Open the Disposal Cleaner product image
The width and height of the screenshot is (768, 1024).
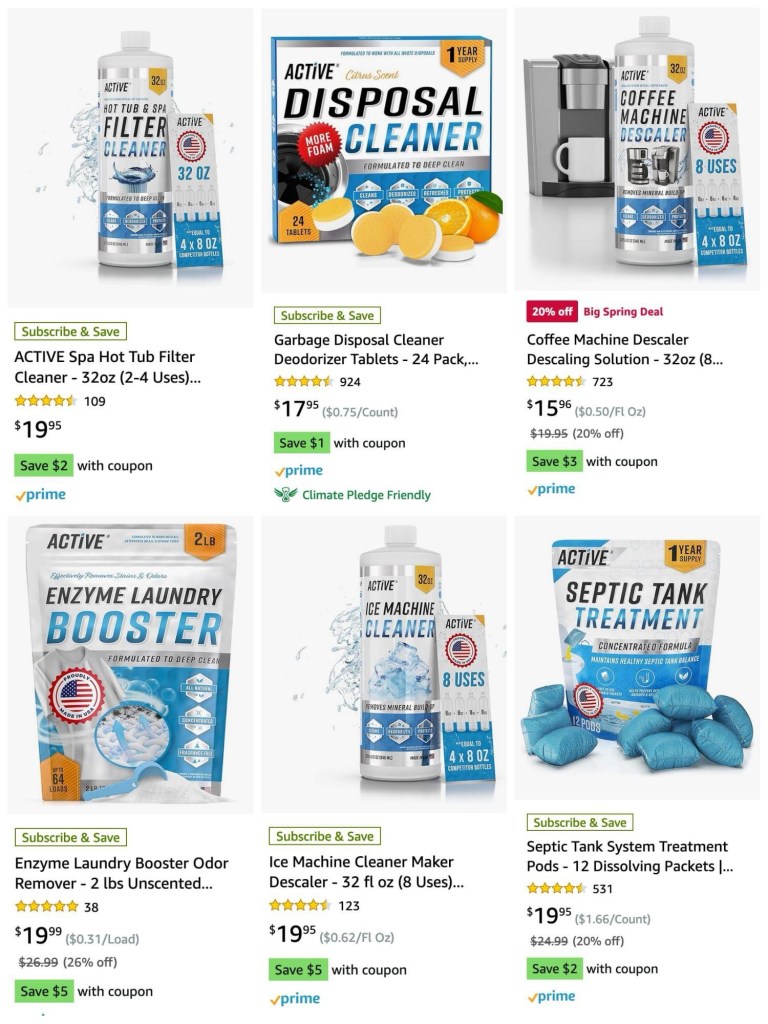coord(384,150)
